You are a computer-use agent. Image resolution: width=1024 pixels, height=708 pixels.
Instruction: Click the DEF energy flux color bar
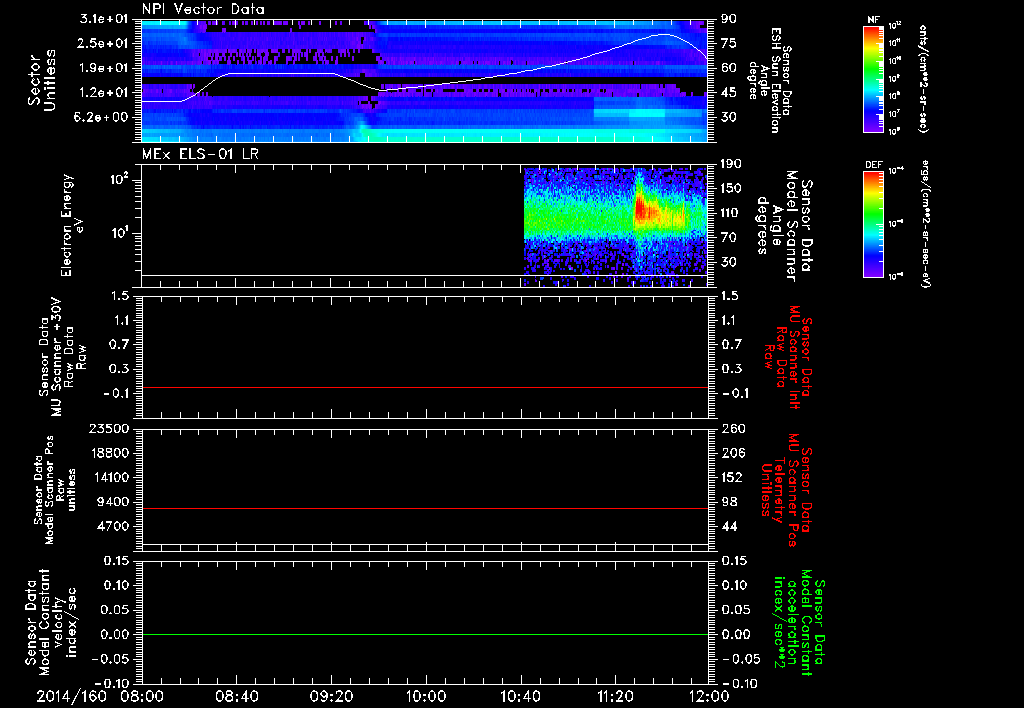873,224
